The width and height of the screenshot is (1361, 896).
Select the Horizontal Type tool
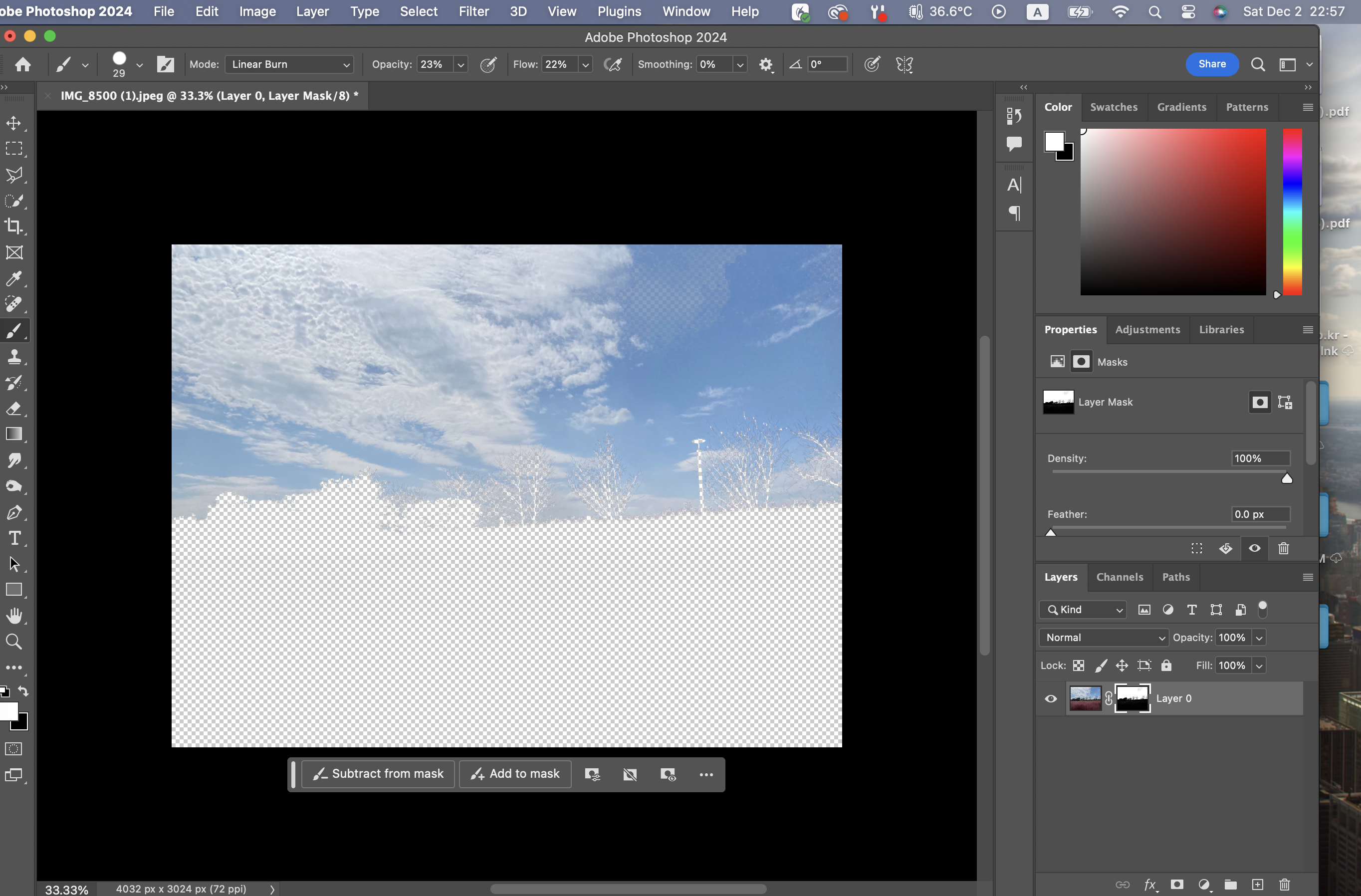(x=14, y=538)
